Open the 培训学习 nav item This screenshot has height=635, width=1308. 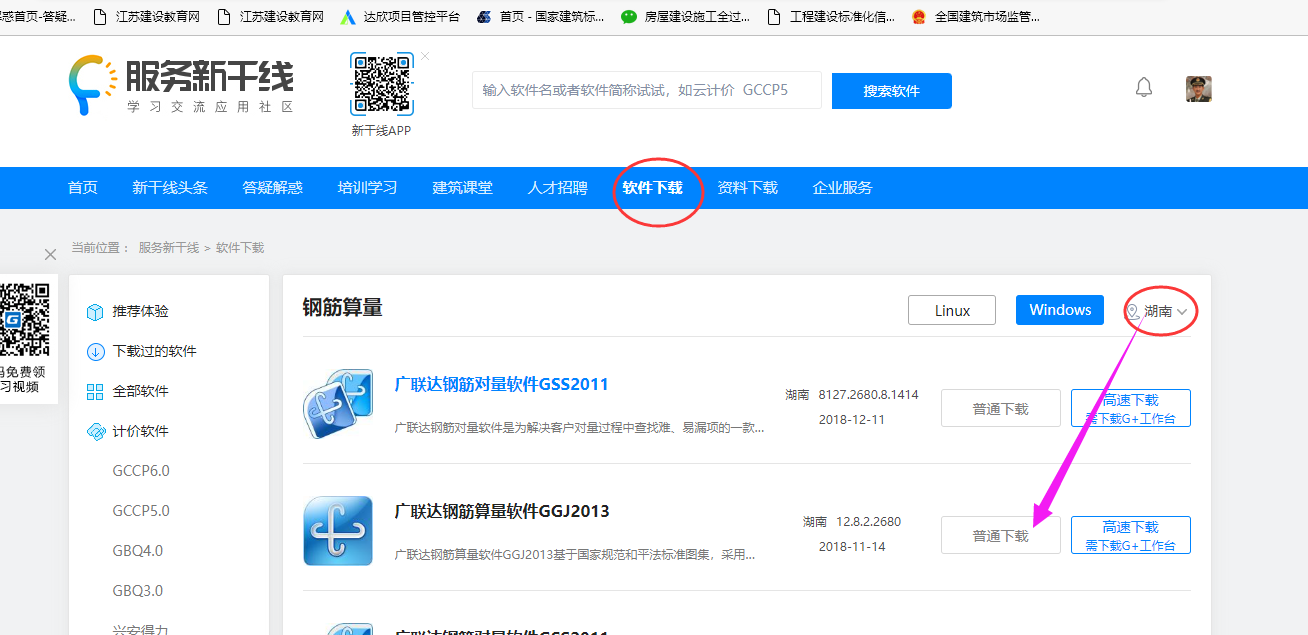367,188
